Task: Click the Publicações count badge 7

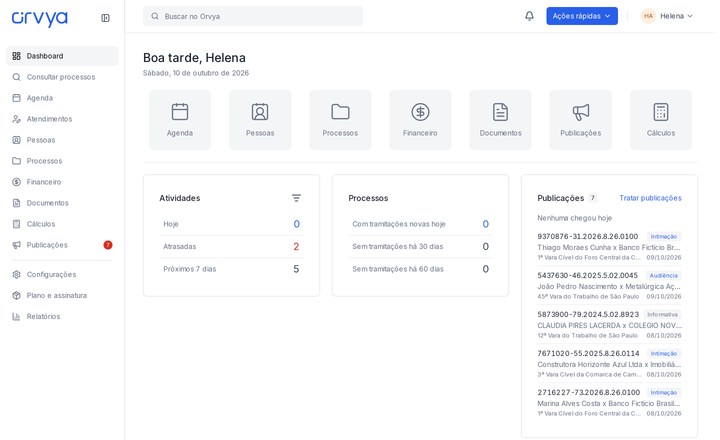Action: pos(593,198)
